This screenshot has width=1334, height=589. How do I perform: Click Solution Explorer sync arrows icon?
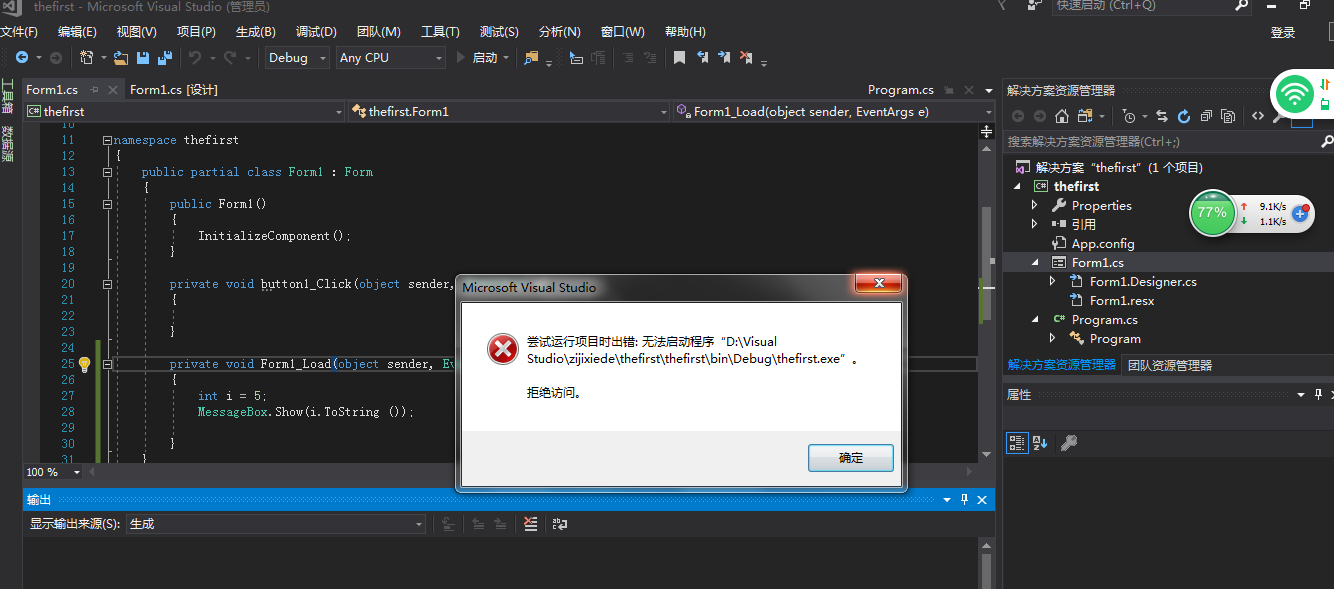tap(1162, 116)
